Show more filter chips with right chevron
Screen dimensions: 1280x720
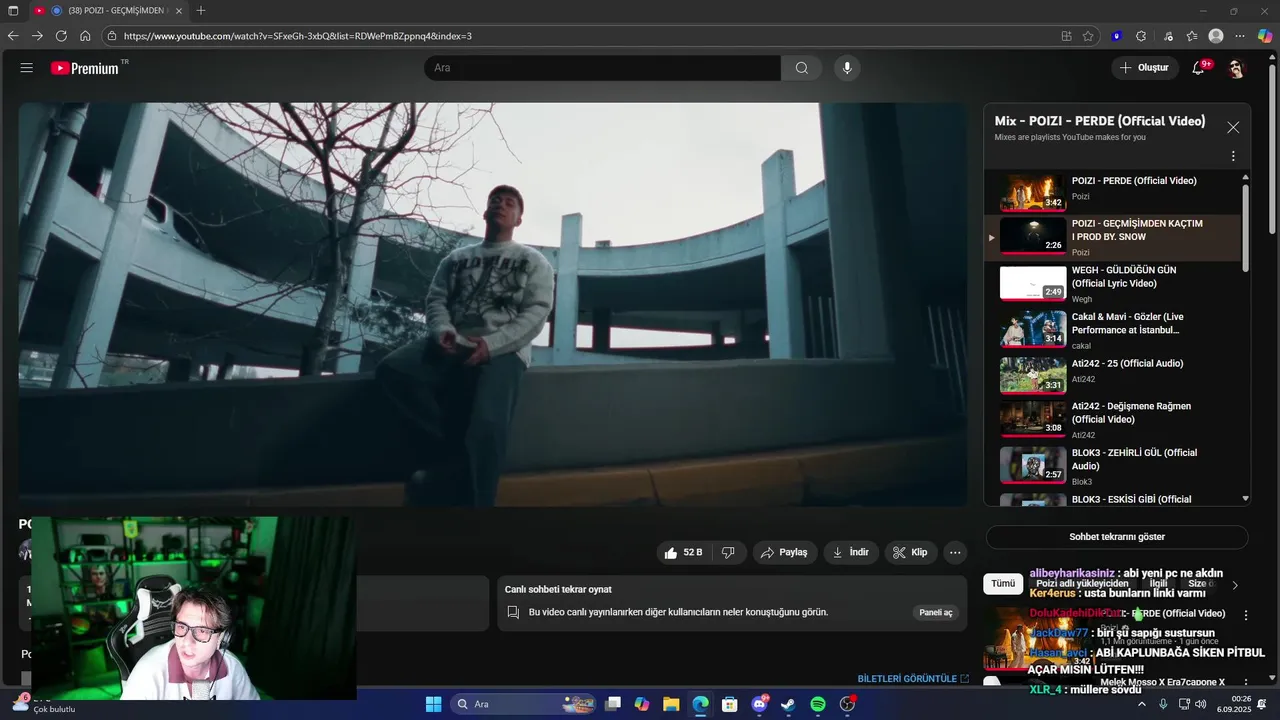pos(1235,585)
